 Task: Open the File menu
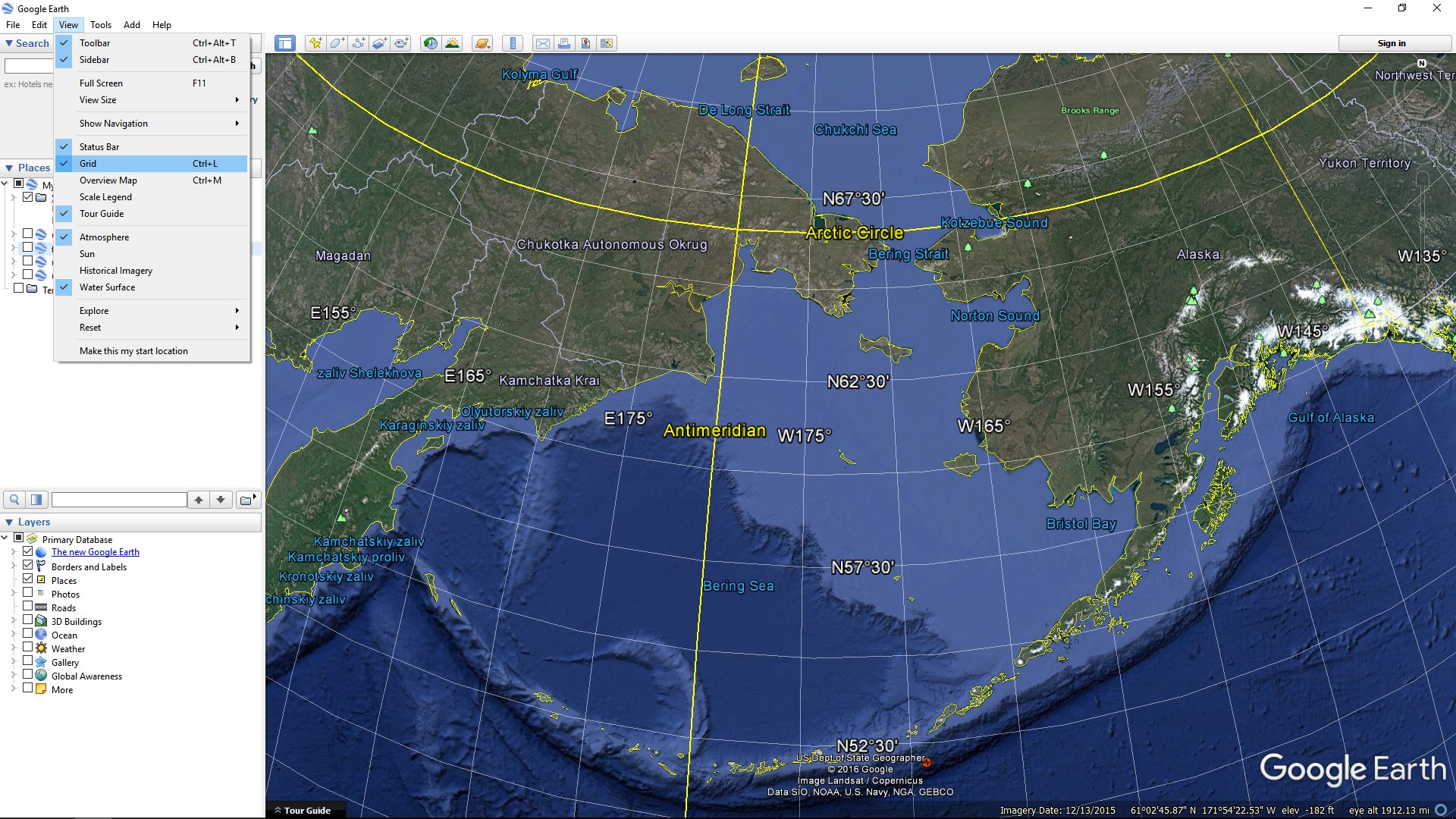[x=13, y=25]
